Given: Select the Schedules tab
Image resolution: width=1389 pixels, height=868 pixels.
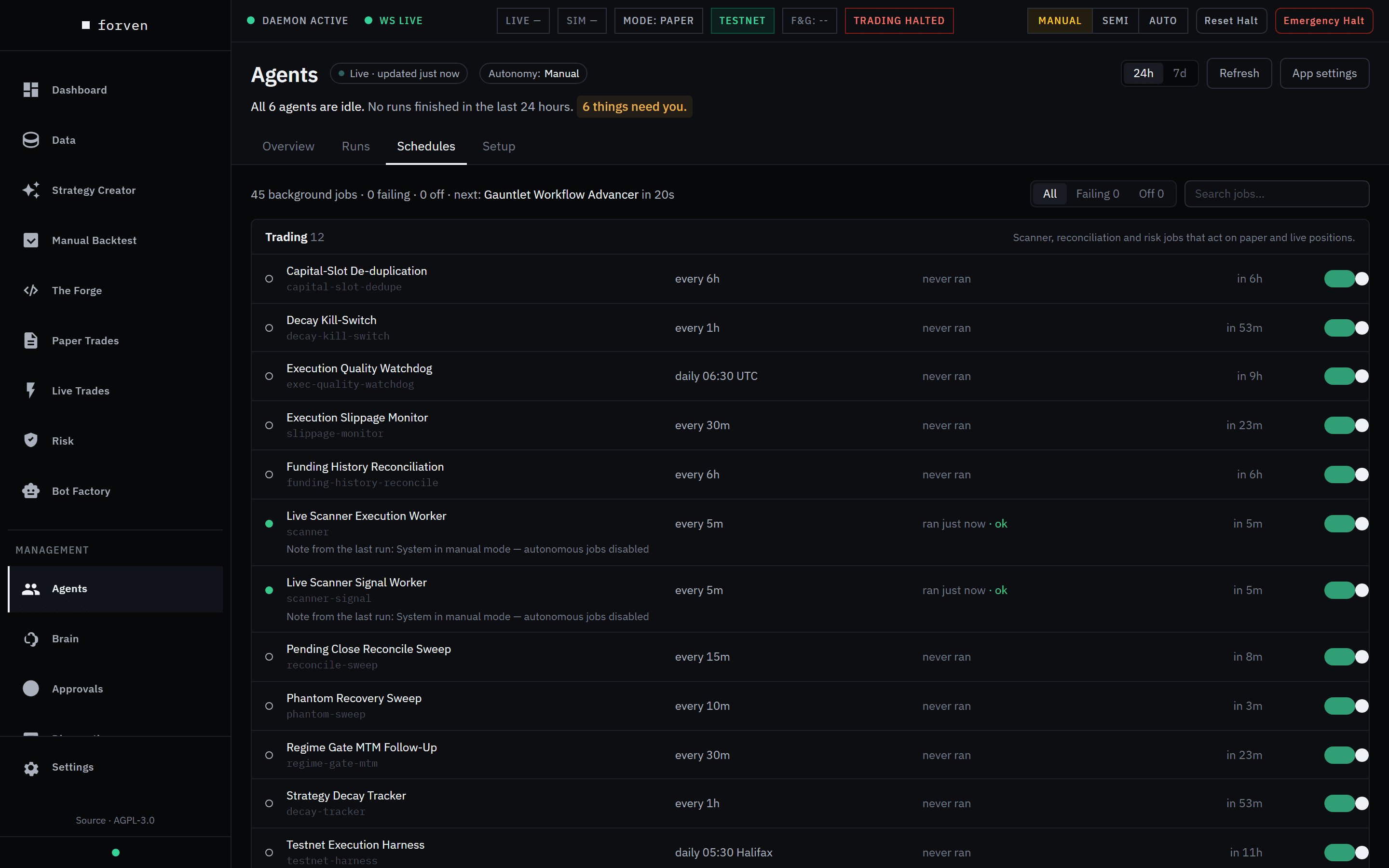Looking at the screenshot, I should 426,147.
